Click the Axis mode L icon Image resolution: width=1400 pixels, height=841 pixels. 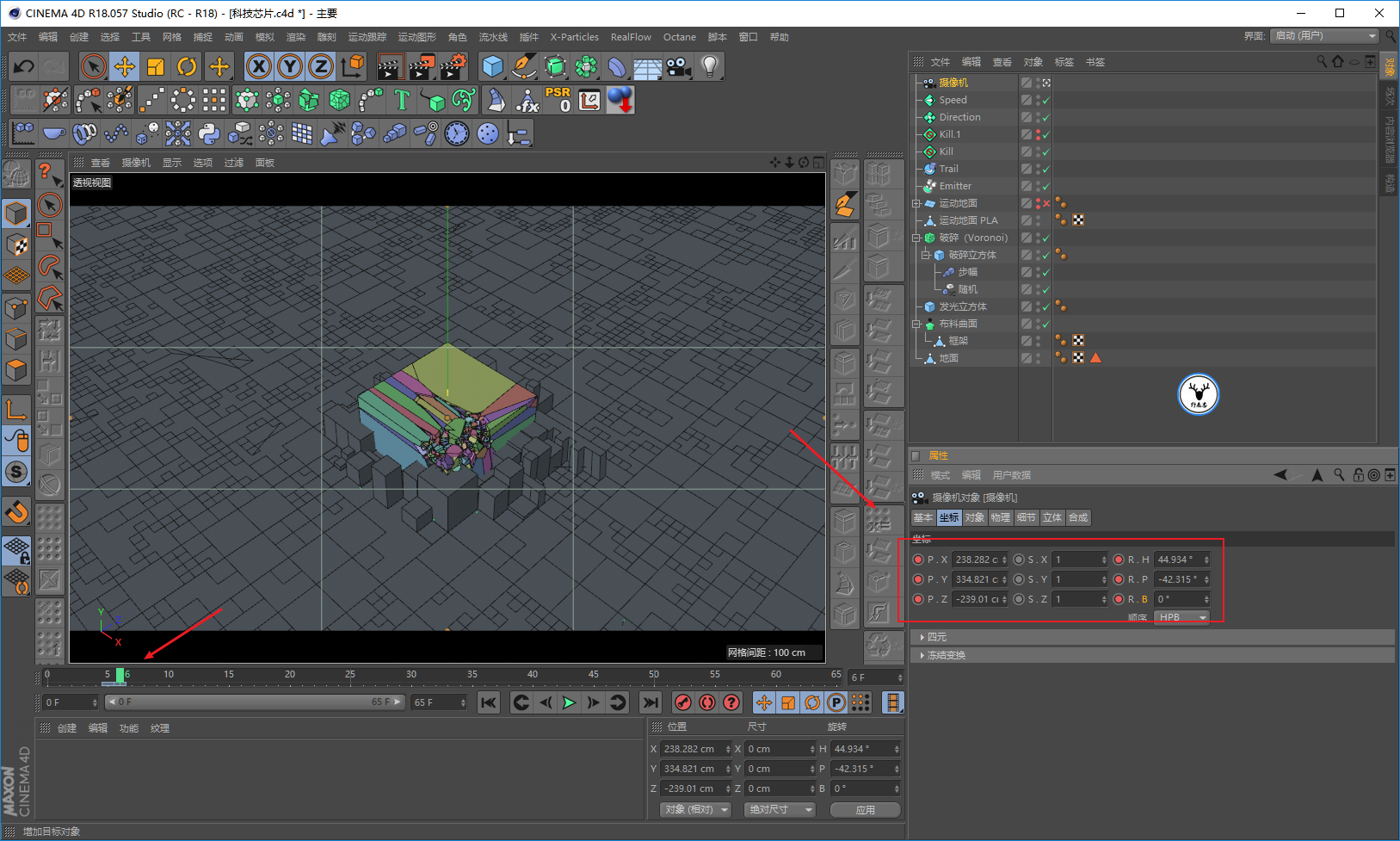pos(16,408)
